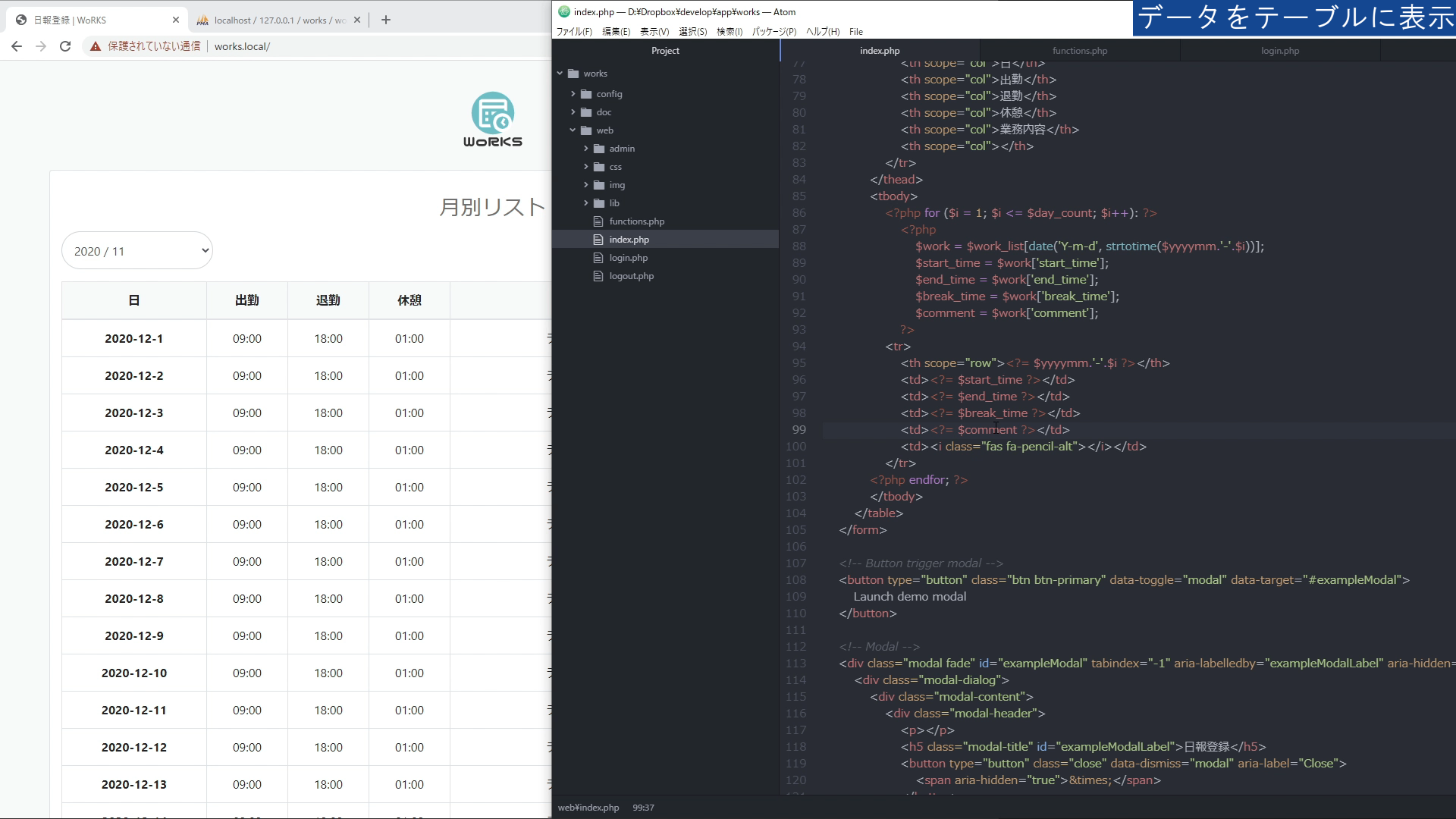This screenshot has height=819, width=1456.
Task: Expand the config folder chevron
Action: (x=573, y=94)
